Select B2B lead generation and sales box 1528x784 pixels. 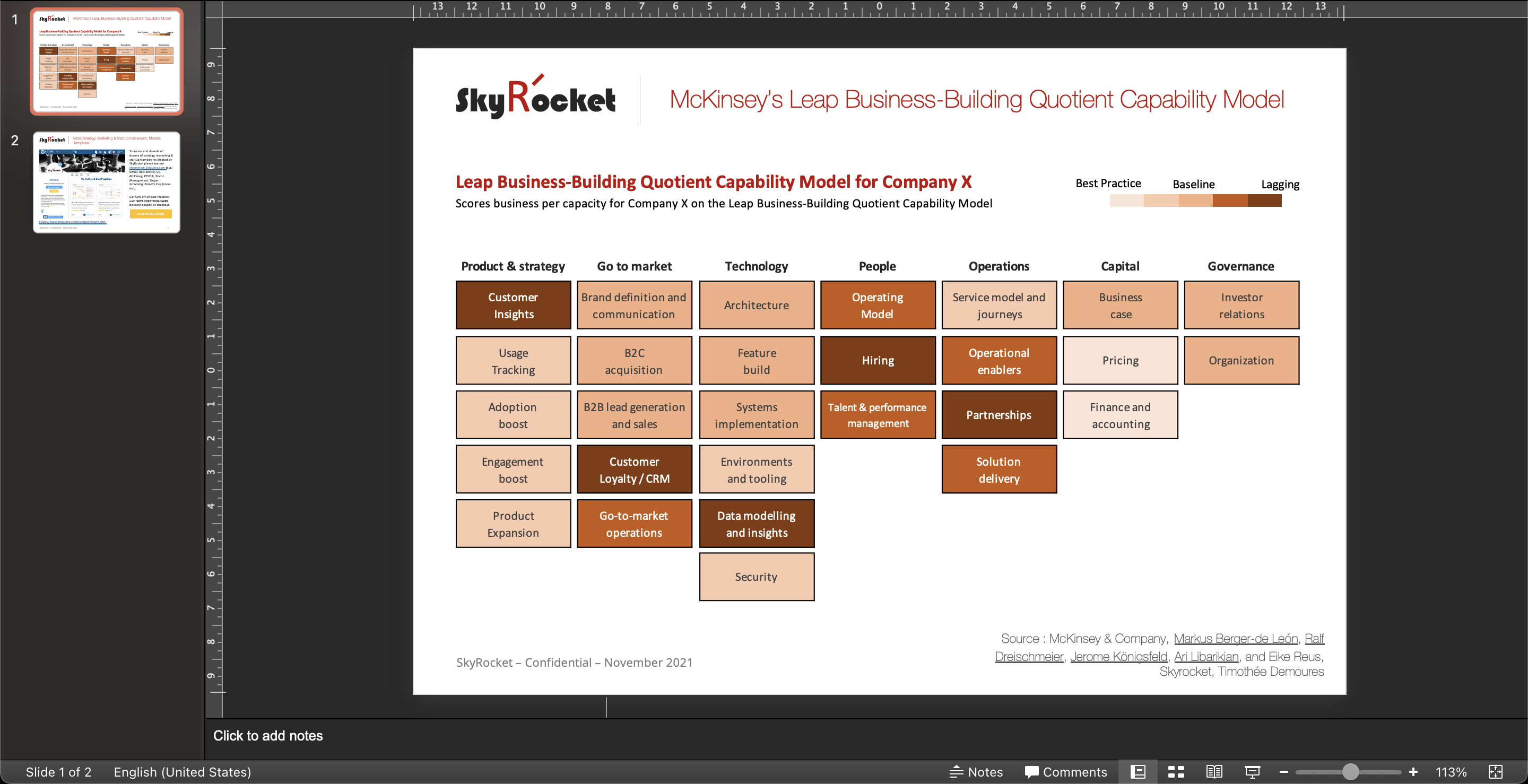[634, 415]
